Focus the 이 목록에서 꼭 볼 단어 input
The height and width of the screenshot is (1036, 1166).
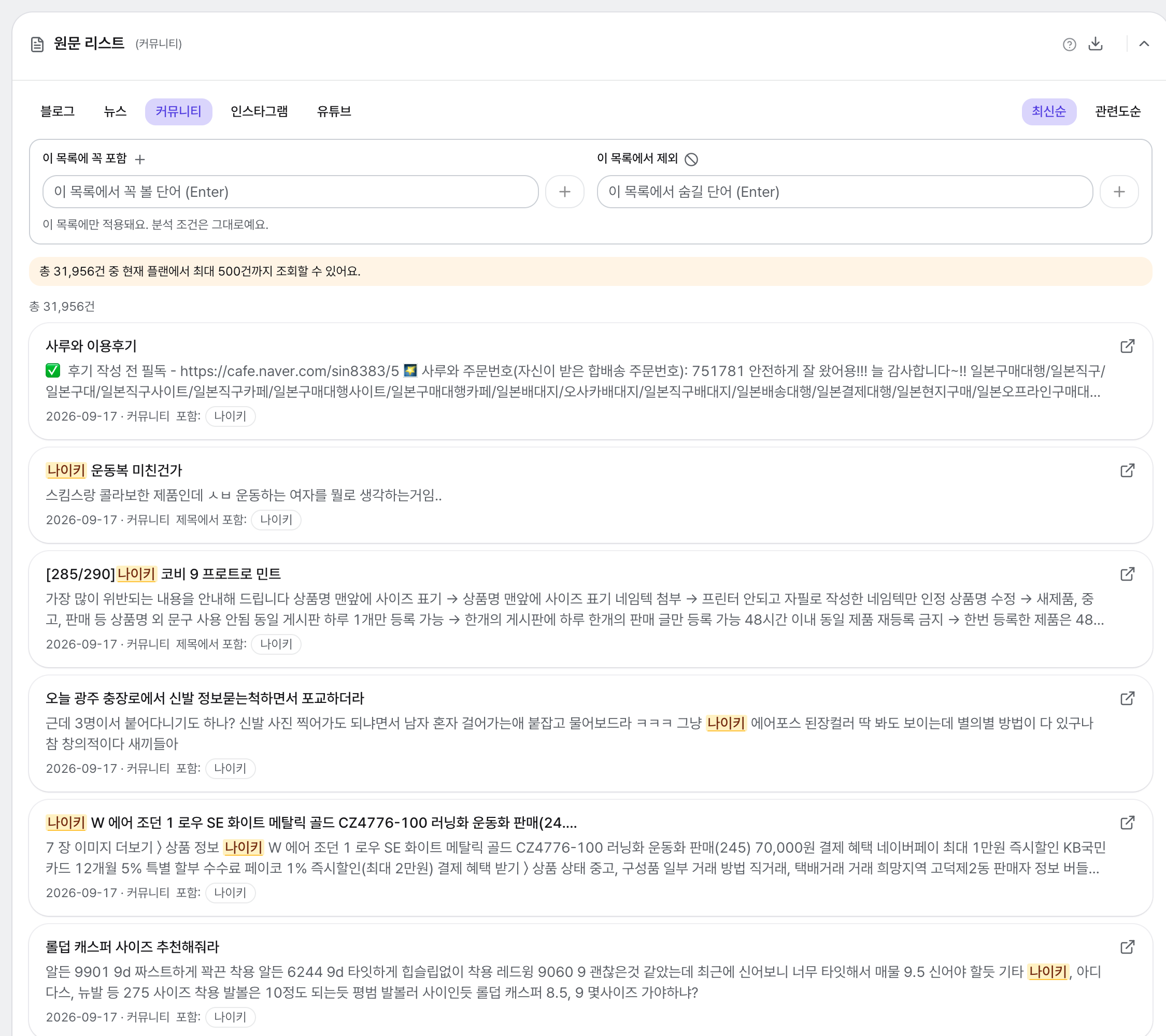(x=290, y=192)
